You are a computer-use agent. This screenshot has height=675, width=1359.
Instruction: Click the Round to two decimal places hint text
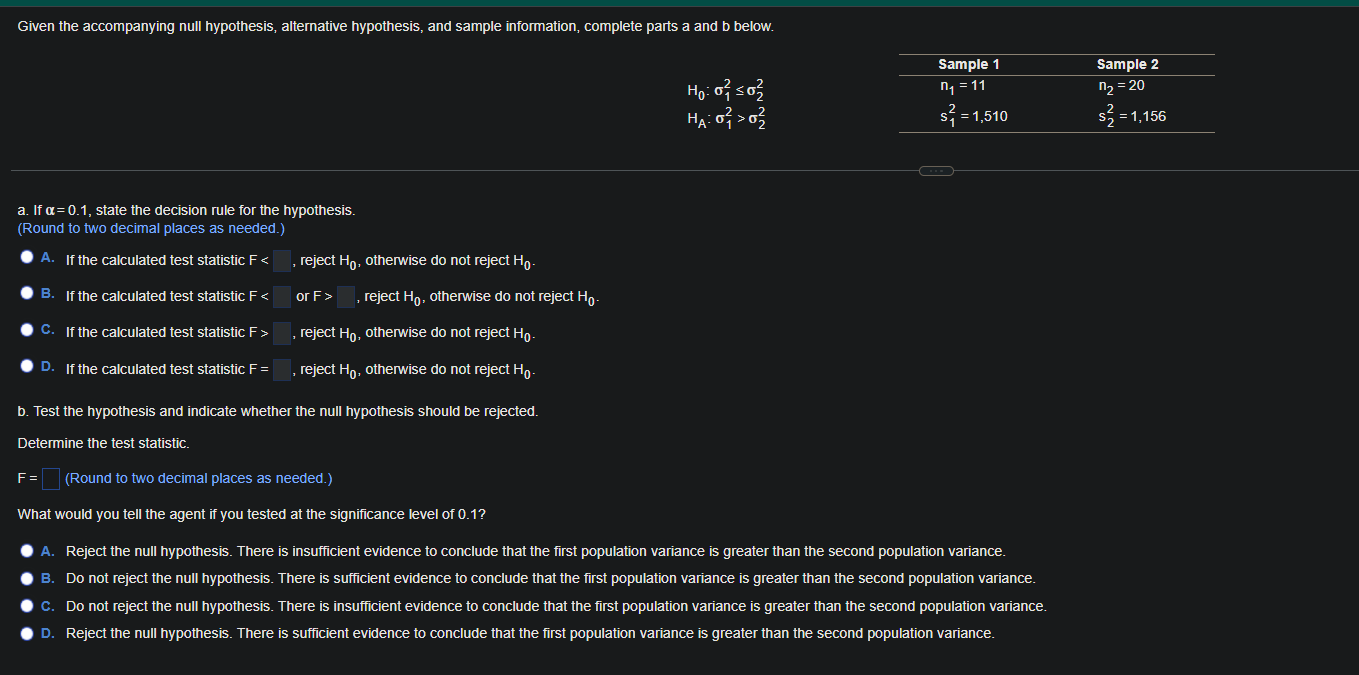pos(150,228)
